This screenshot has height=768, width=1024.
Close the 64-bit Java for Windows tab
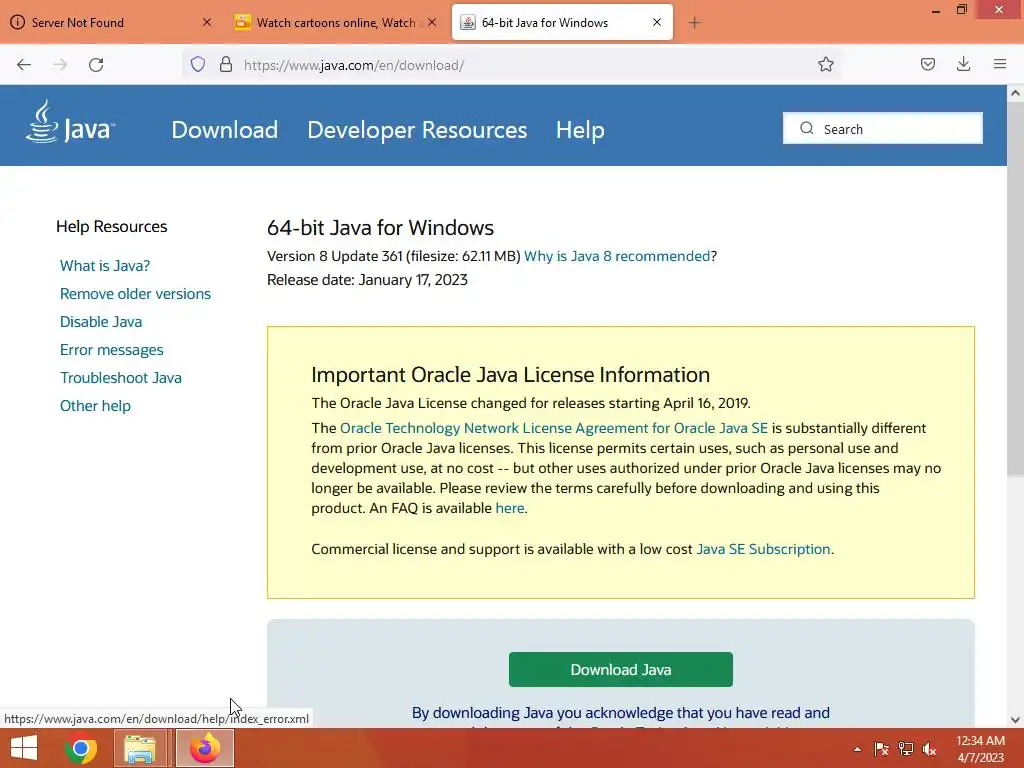pos(657,22)
